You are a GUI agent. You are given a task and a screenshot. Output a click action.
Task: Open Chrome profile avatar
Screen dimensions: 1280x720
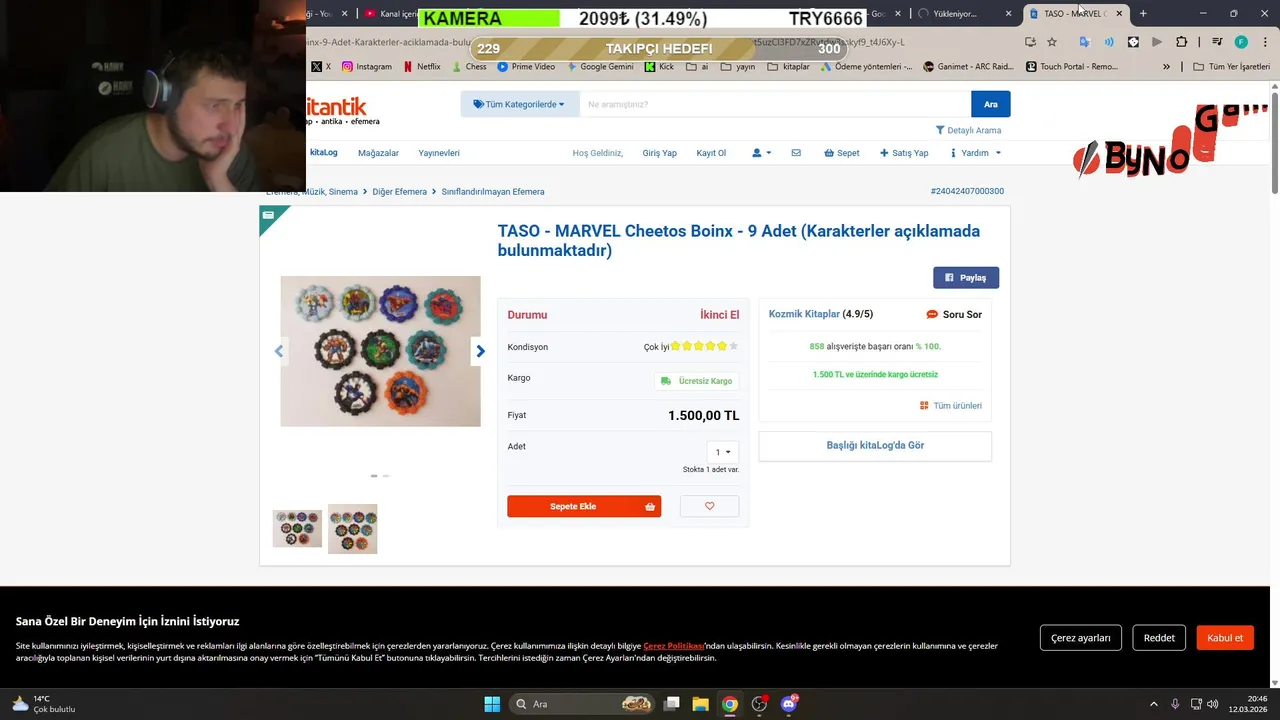coord(1241,42)
